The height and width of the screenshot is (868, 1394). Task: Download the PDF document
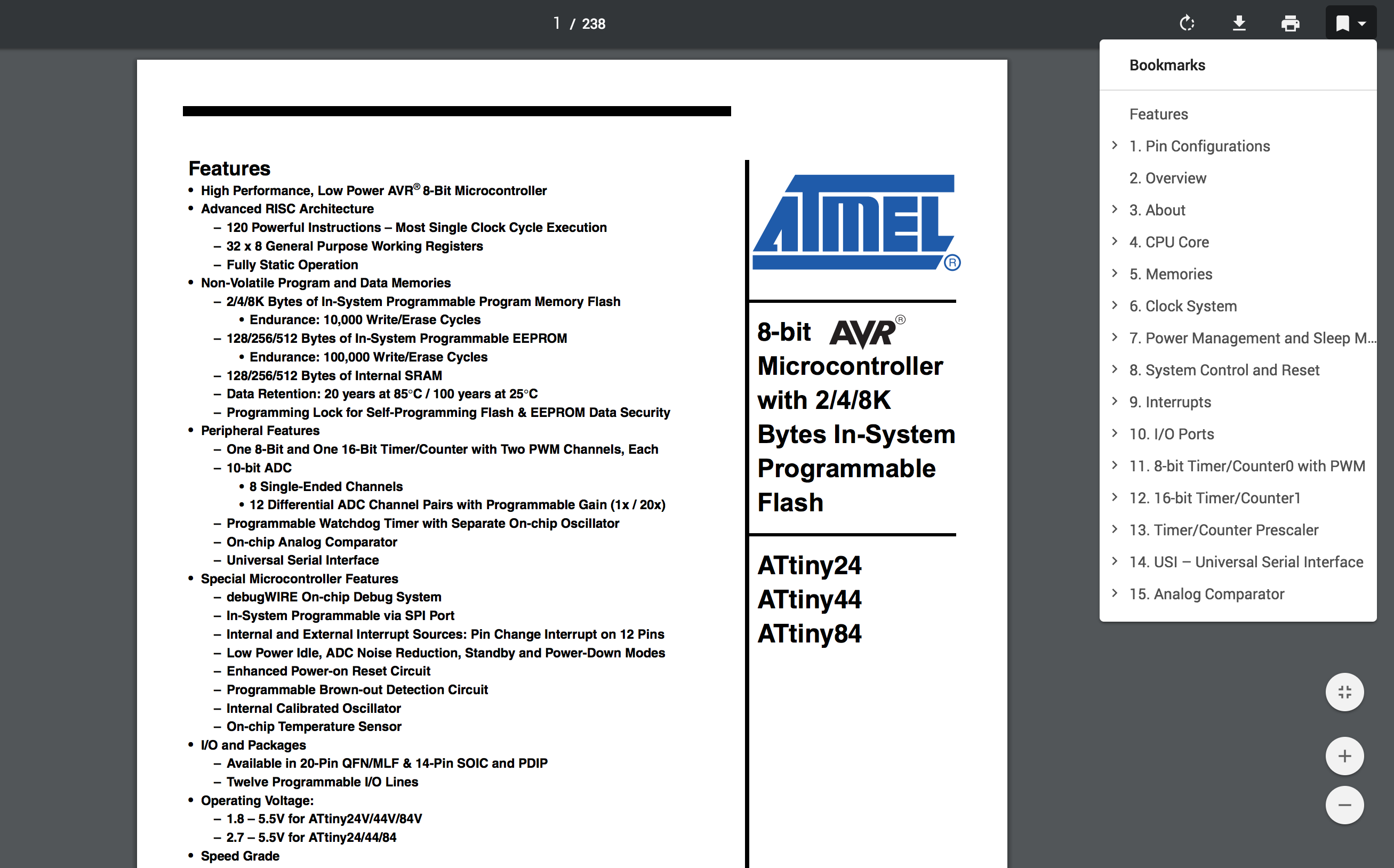(x=1239, y=23)
